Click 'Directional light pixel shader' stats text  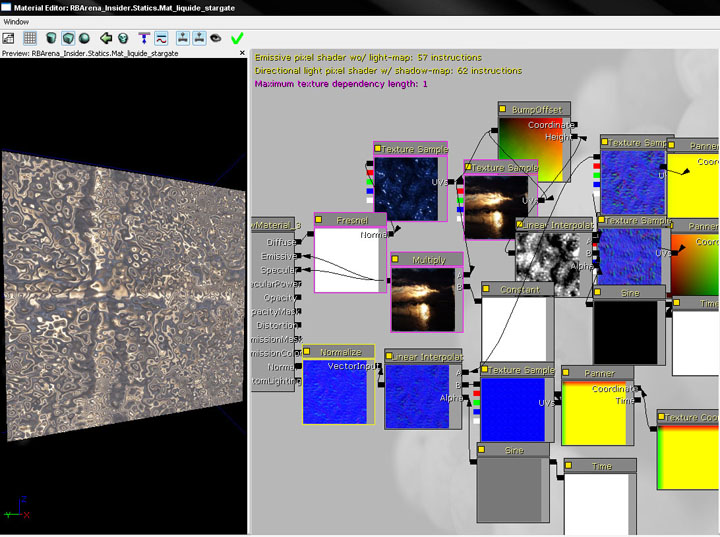click(x=388, y=71)
